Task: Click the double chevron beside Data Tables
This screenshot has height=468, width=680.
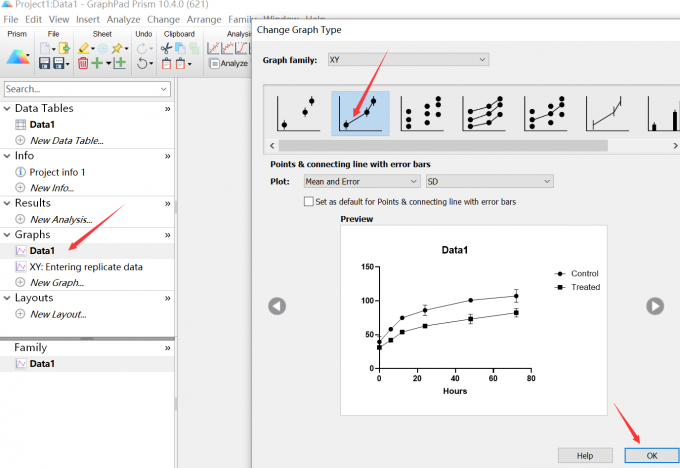Action: (x=167, y=109)
